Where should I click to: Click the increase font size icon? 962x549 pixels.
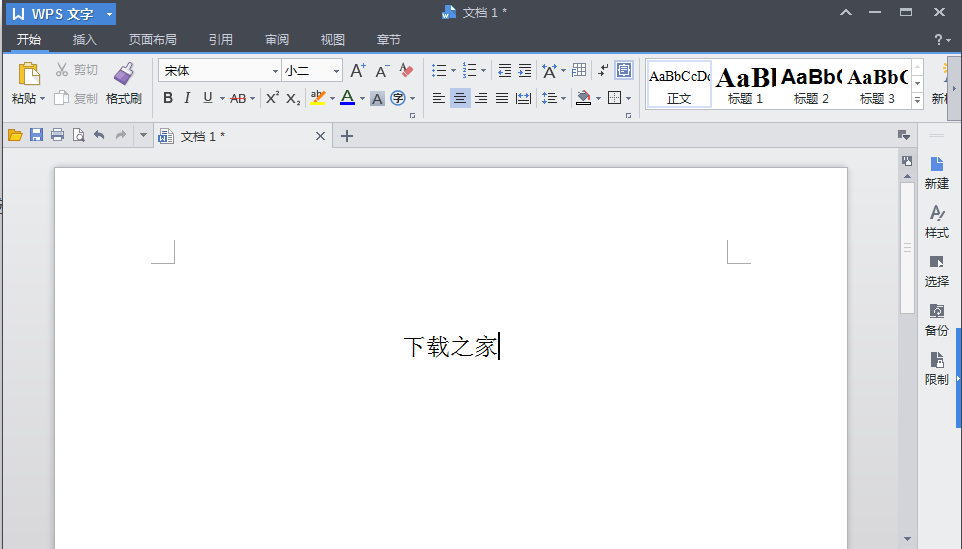tap(357, 71)
